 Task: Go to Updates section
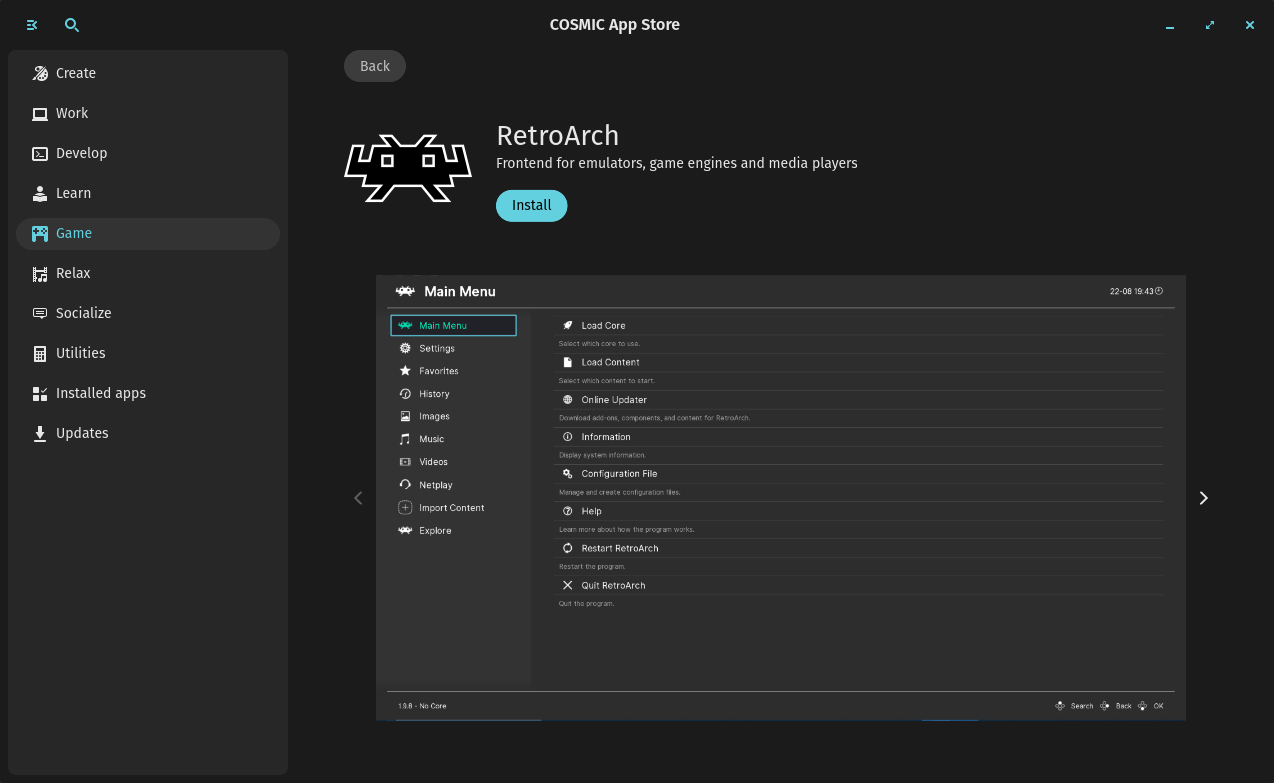coord(148,433)
